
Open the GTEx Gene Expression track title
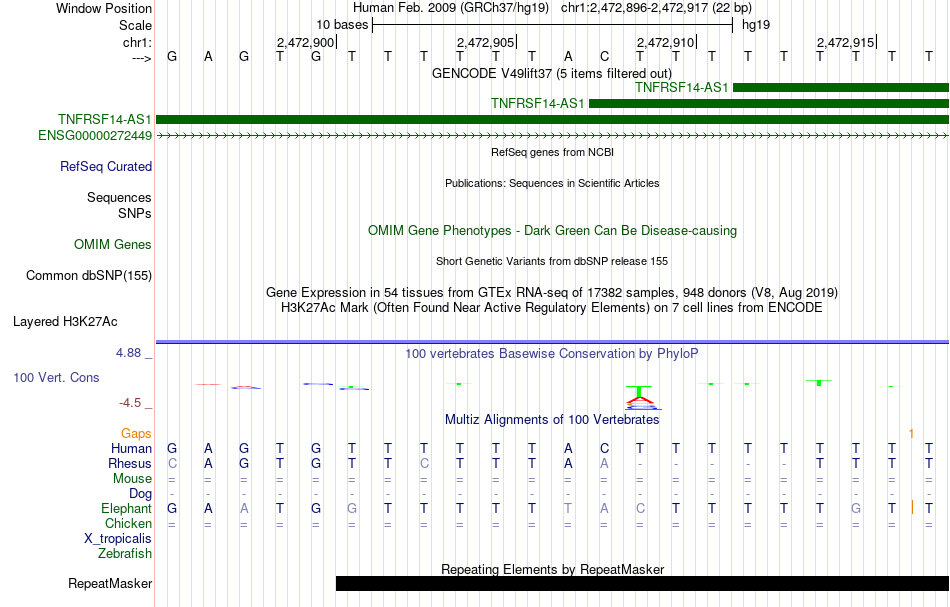pyautogui.click(x=552, y=293)
